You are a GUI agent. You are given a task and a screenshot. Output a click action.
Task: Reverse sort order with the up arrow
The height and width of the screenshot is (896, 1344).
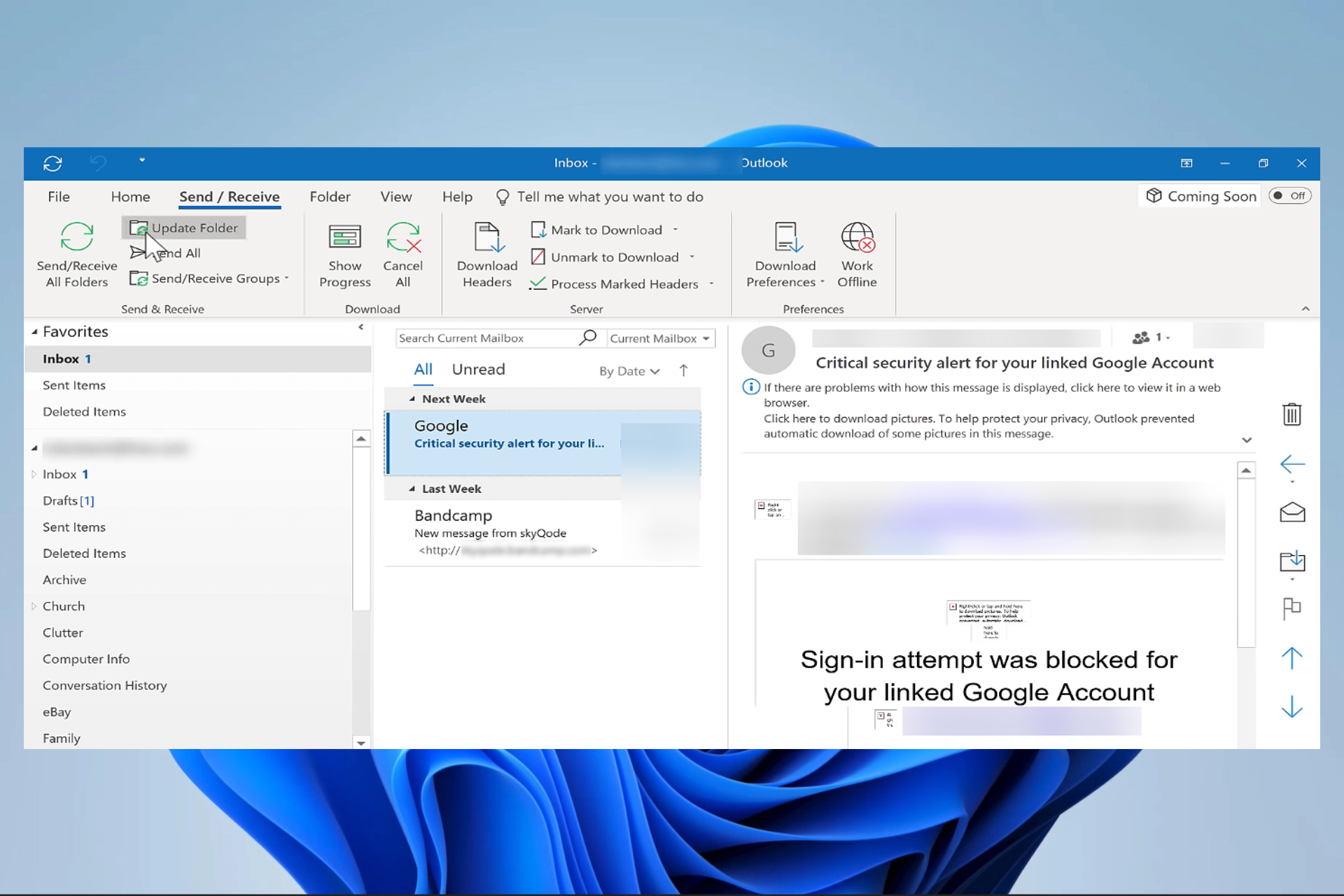point(683,370)
